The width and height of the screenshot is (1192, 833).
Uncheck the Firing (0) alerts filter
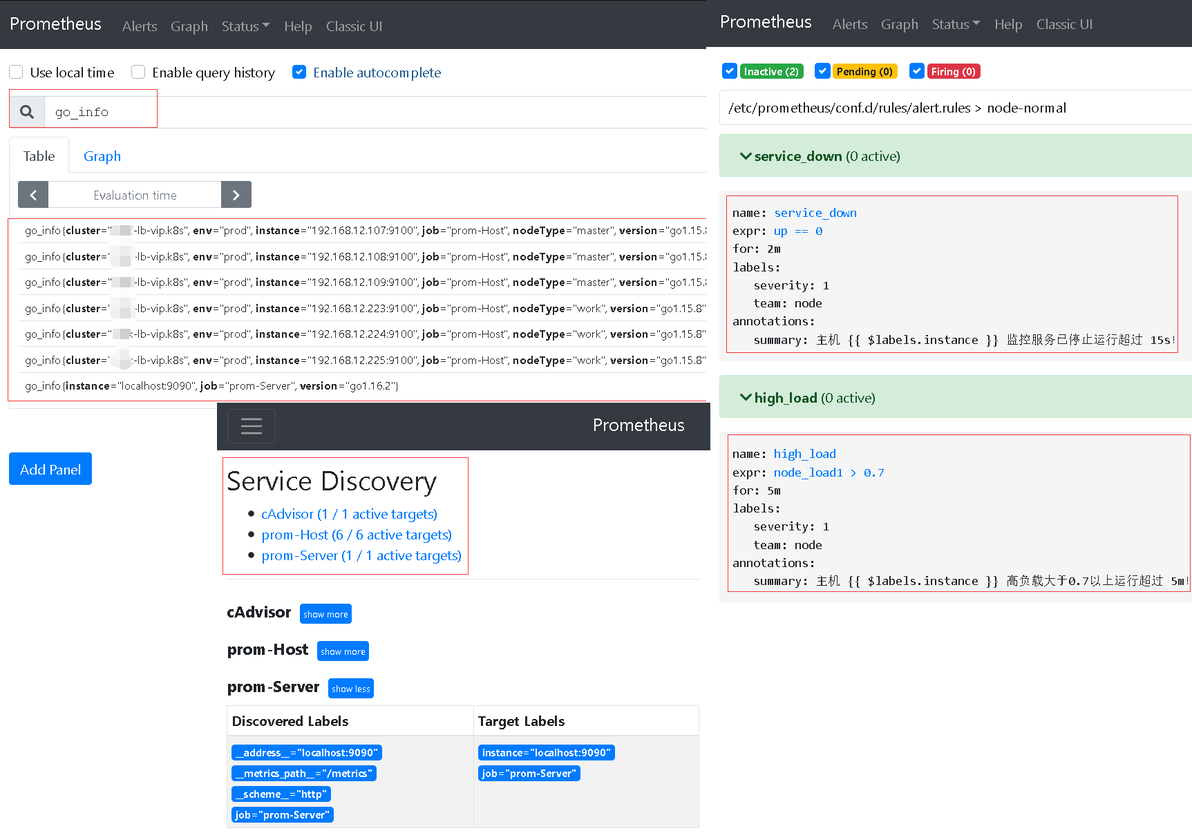[917, 71]
